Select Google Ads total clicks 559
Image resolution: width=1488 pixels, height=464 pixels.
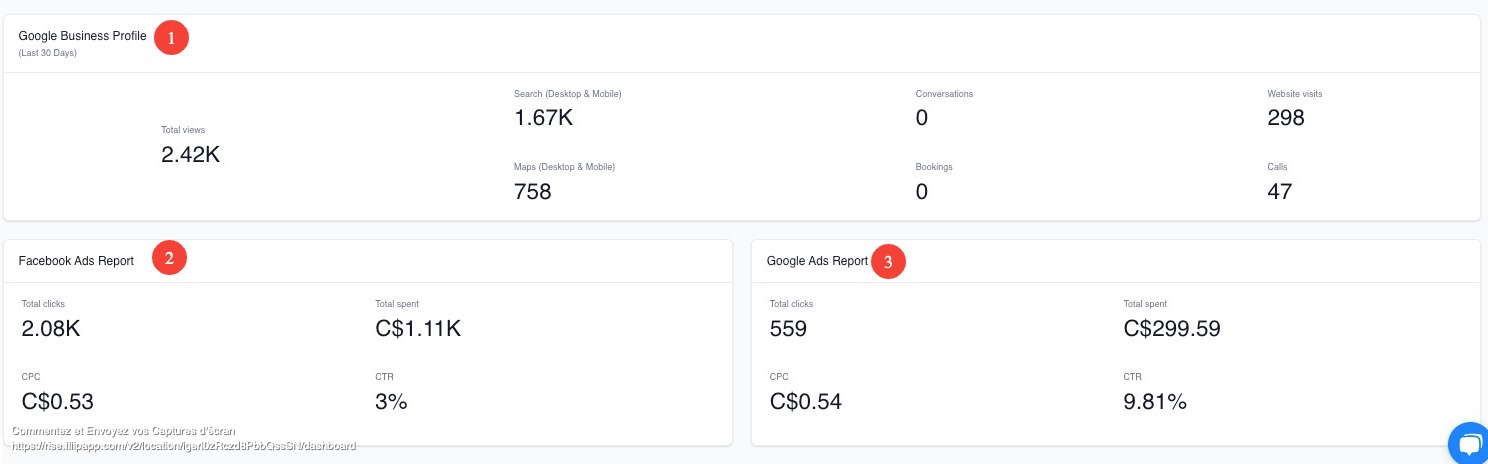pos(788,328)
